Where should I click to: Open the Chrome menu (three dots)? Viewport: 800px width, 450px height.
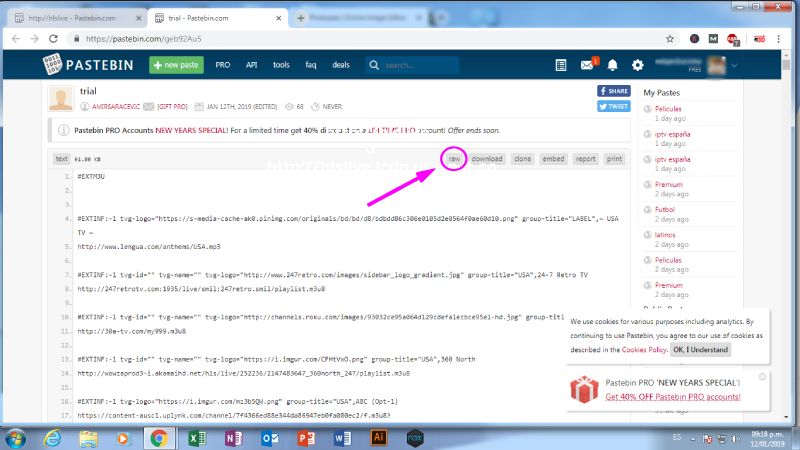tap(779, 39)
